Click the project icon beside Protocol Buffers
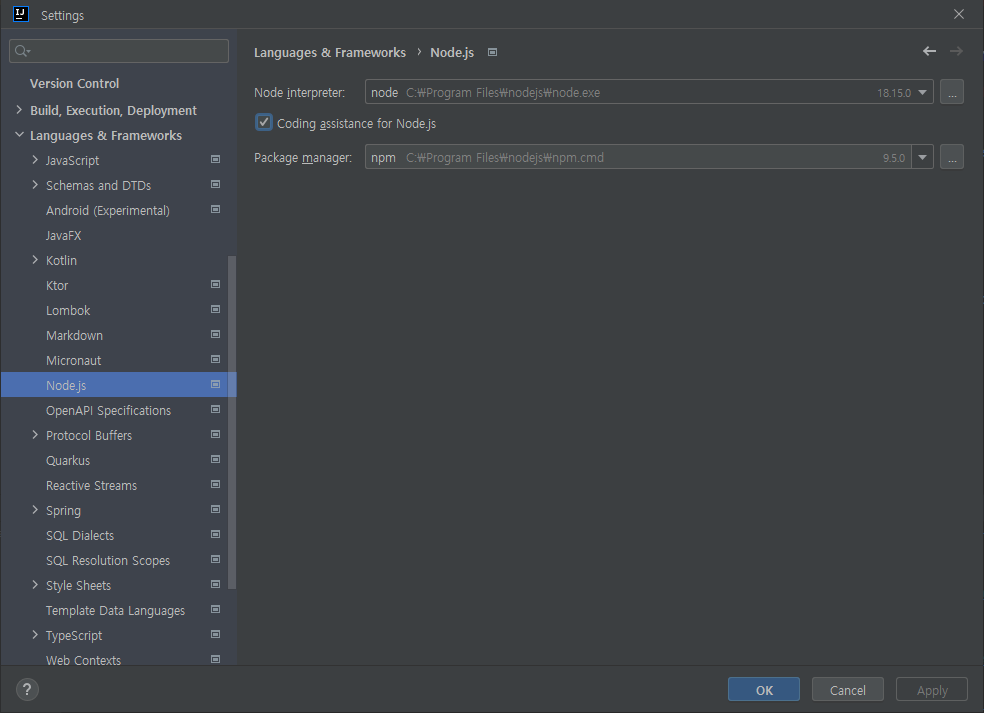984x713 pixels. click(215, 434)
